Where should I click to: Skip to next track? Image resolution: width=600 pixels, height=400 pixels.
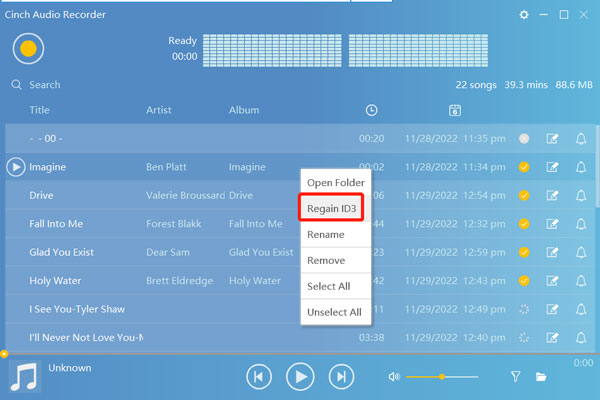click(341, 377)
